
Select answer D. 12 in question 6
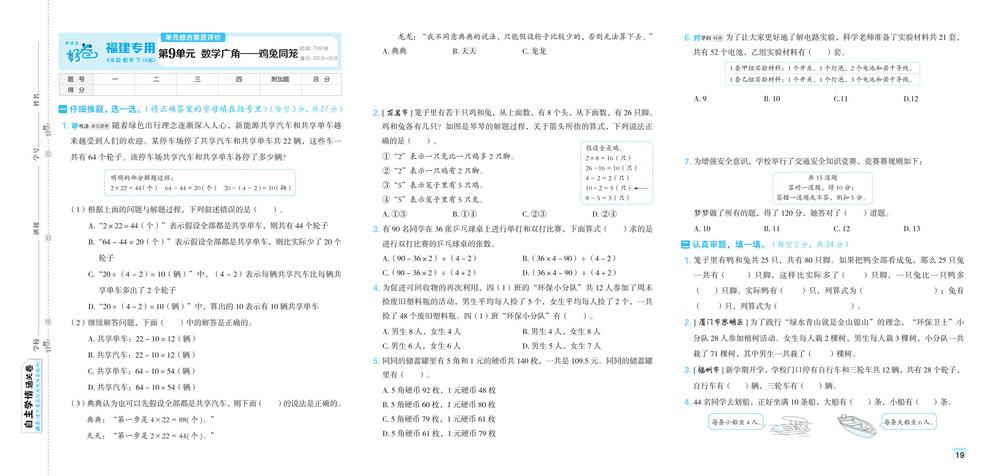(x=911, y=99)
